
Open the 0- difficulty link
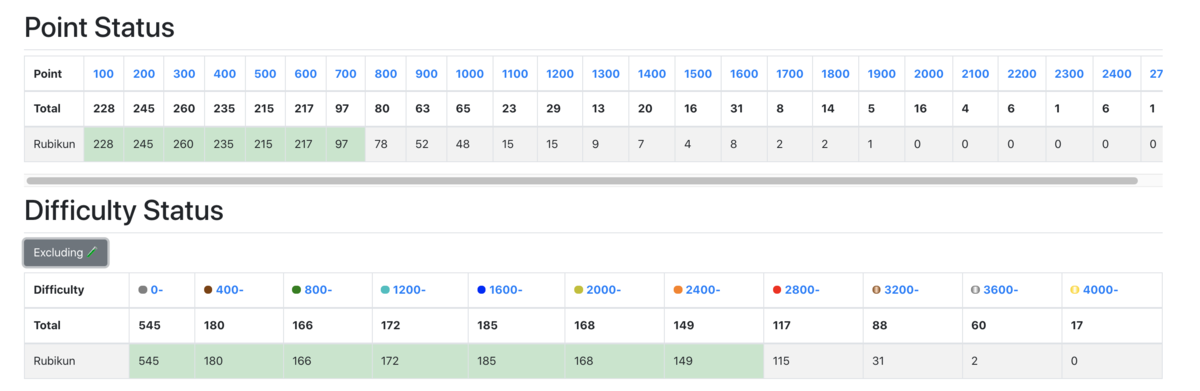(157, 290)
